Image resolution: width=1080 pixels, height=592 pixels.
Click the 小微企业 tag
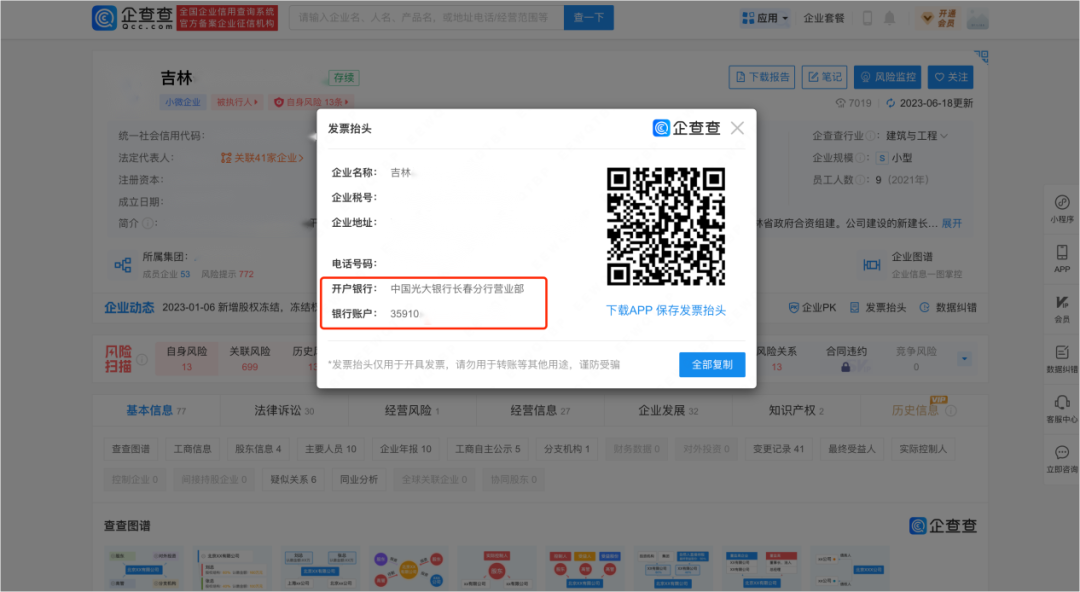click(183, 102)
